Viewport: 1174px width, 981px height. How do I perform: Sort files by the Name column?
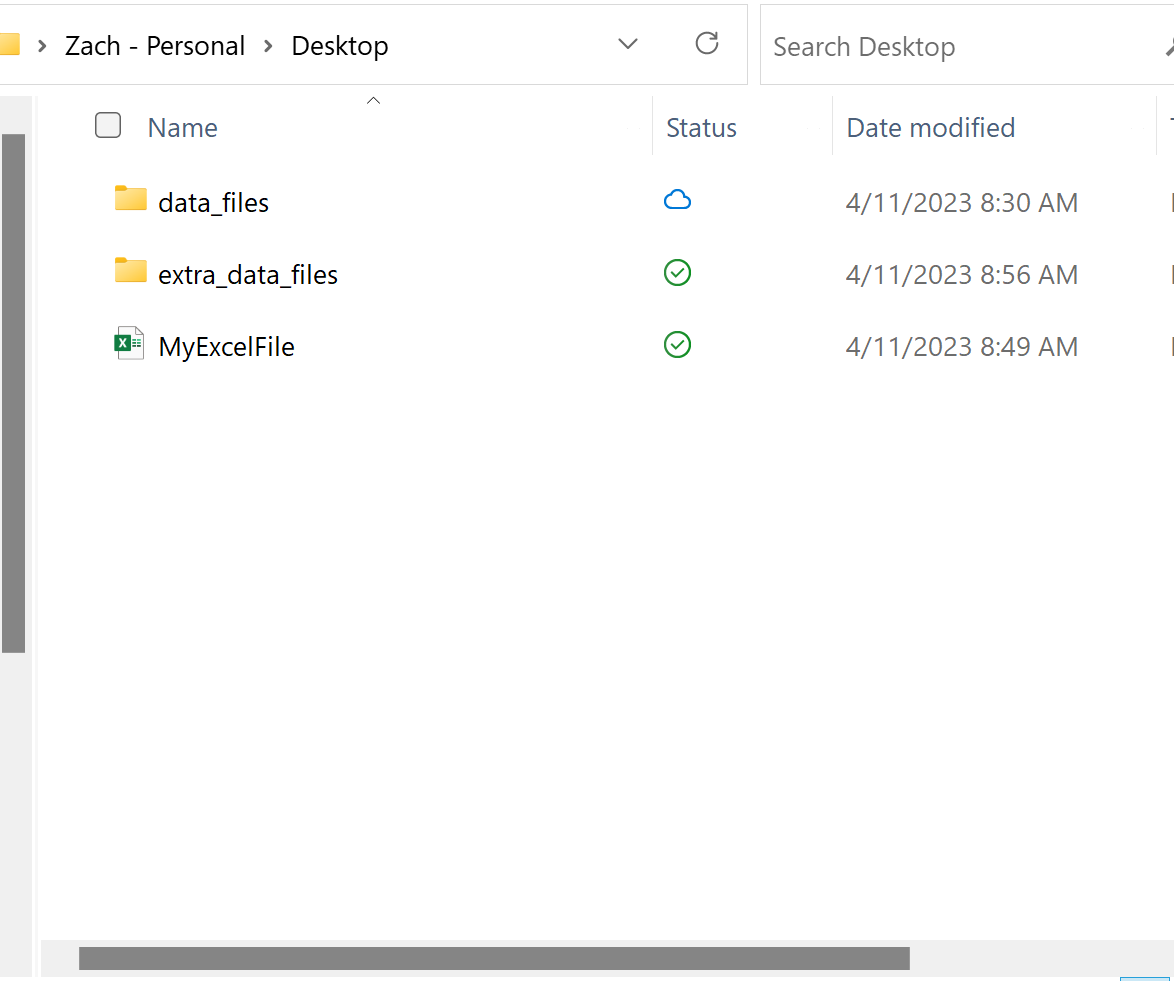[x=182, y=128]
